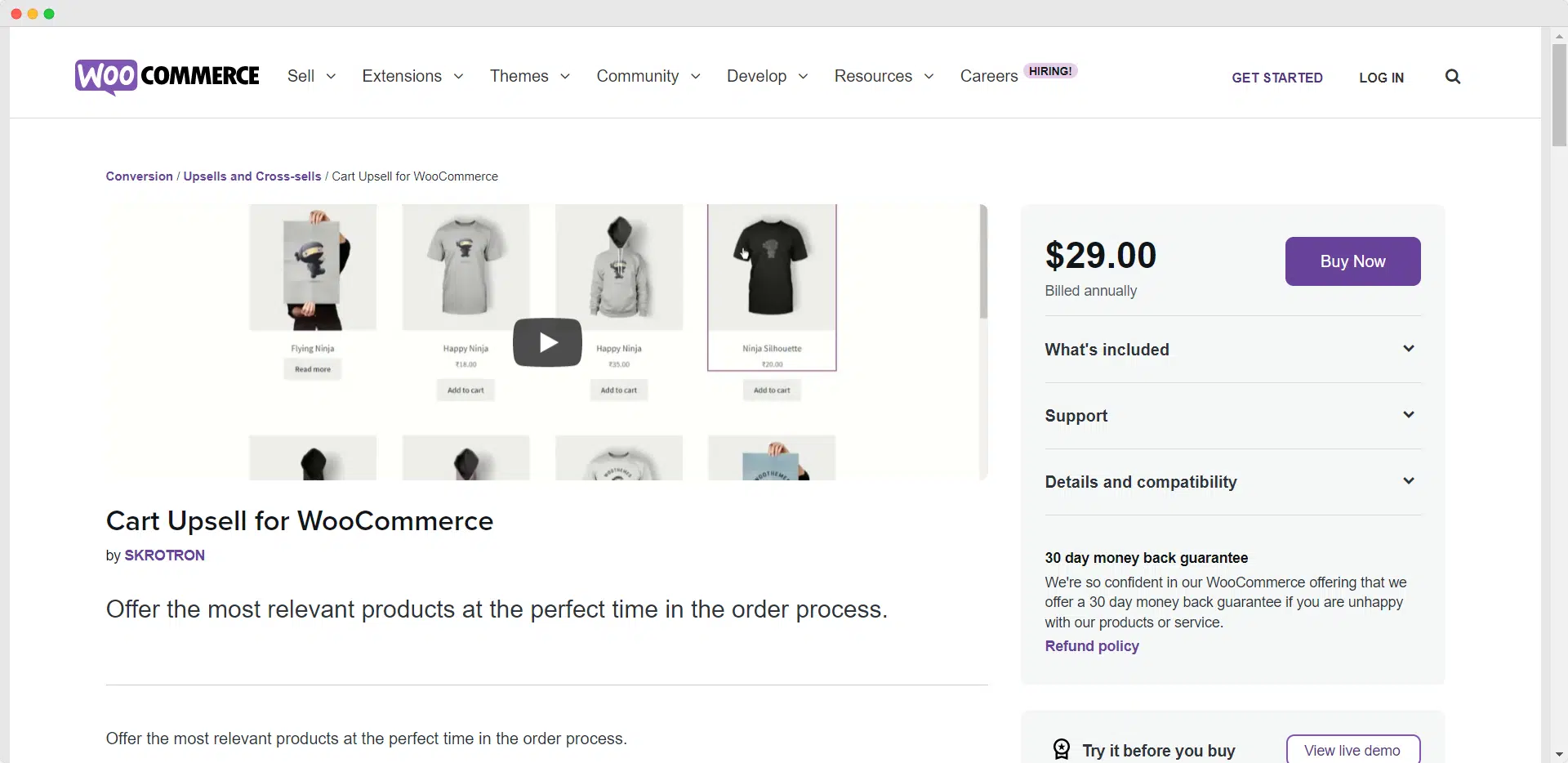Click the award ribbon icon beside Try it

1061,749
